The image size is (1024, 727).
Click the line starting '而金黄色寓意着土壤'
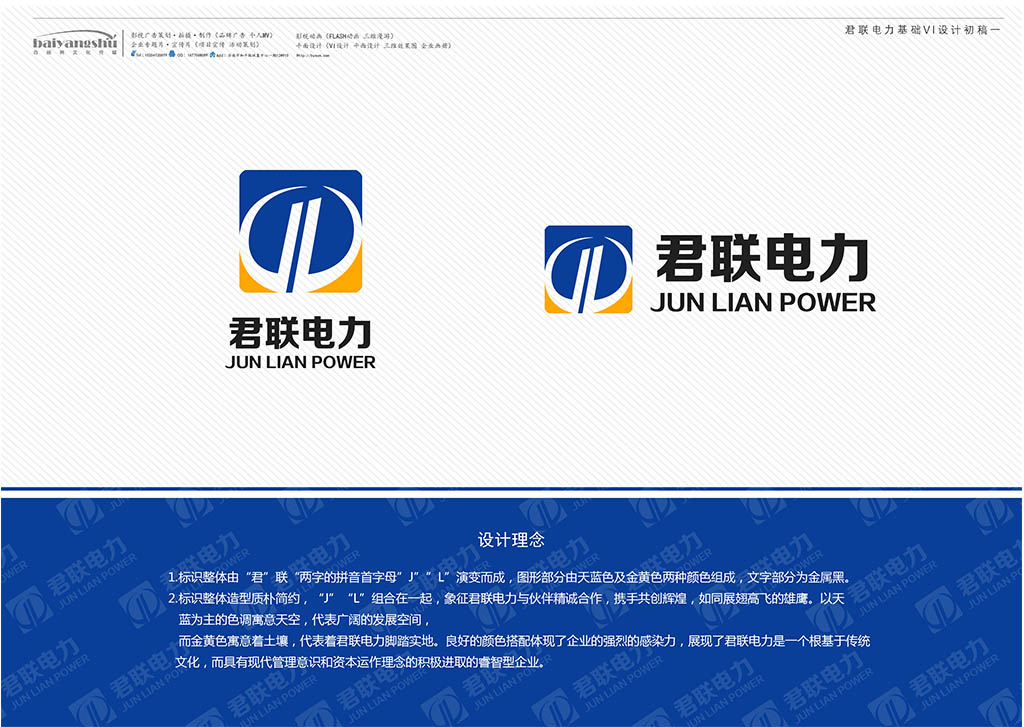pyautogui.click(x=524, y=641)
